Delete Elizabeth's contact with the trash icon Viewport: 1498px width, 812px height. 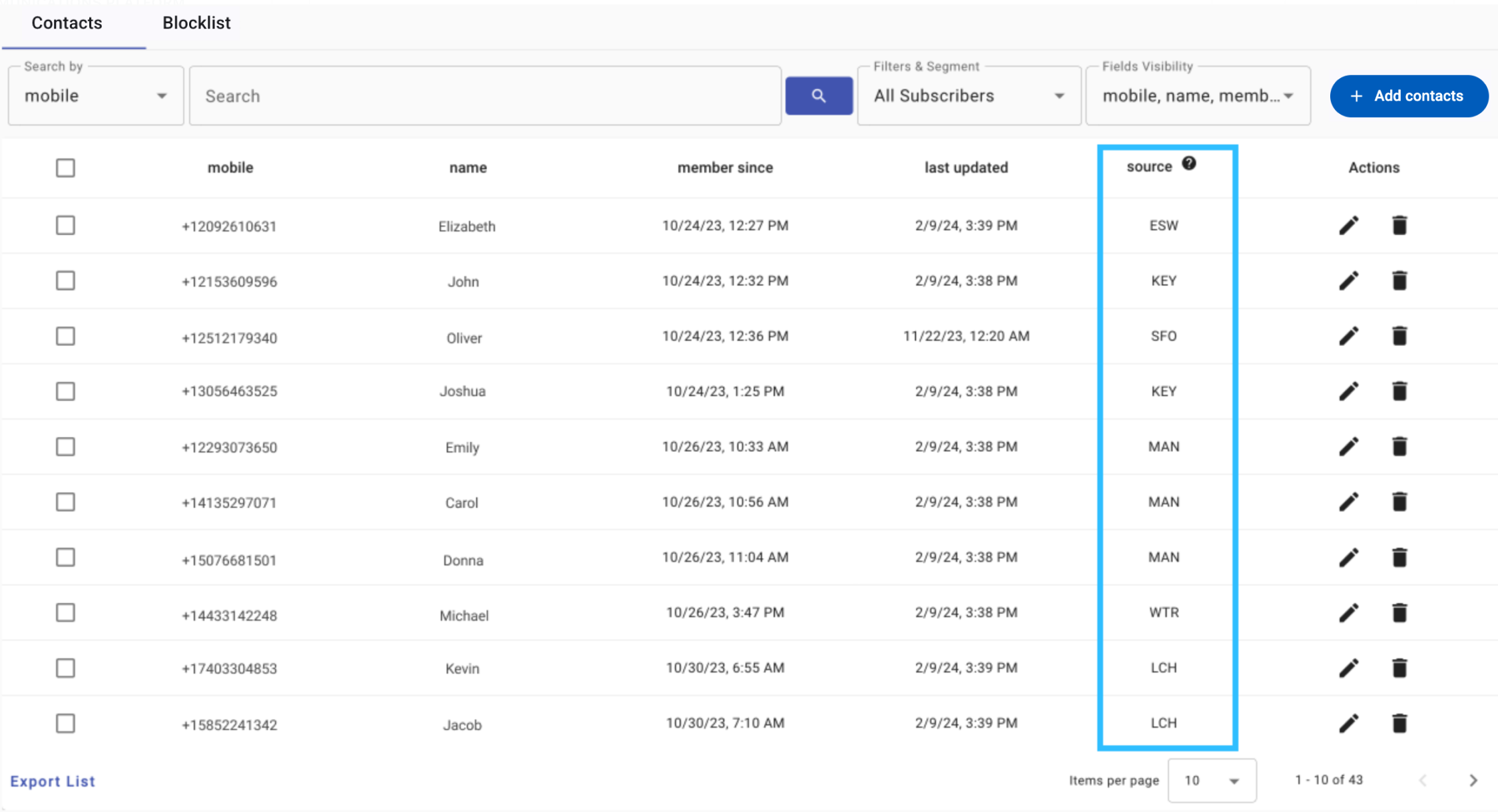pyautogui.click(x=1399, y=226)
